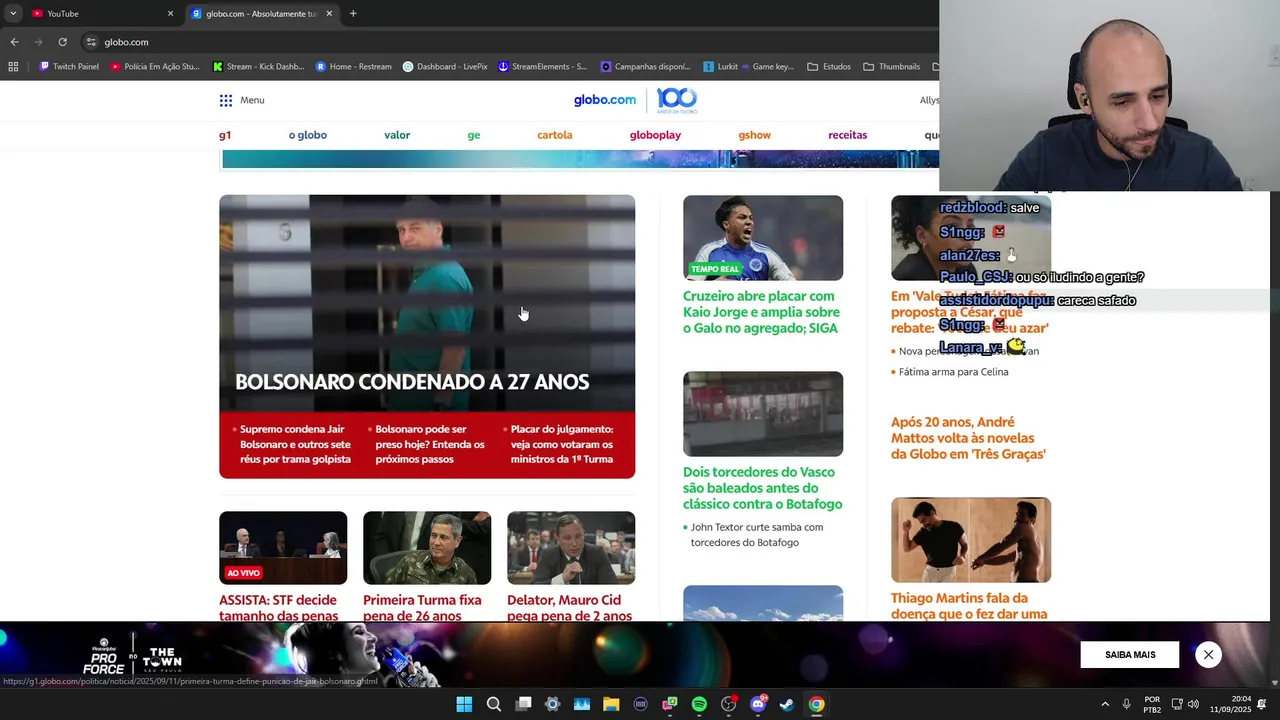
Task: Close the YouTube tab
Action: tap(170, 14)
